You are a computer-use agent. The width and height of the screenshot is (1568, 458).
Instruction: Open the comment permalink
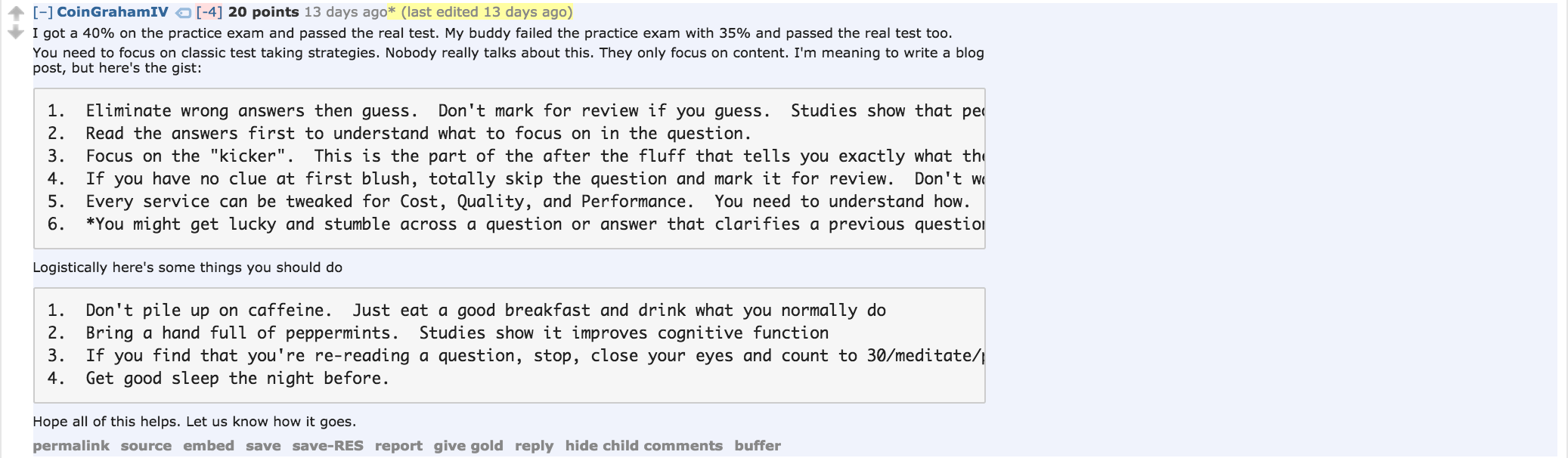point(71,446)
